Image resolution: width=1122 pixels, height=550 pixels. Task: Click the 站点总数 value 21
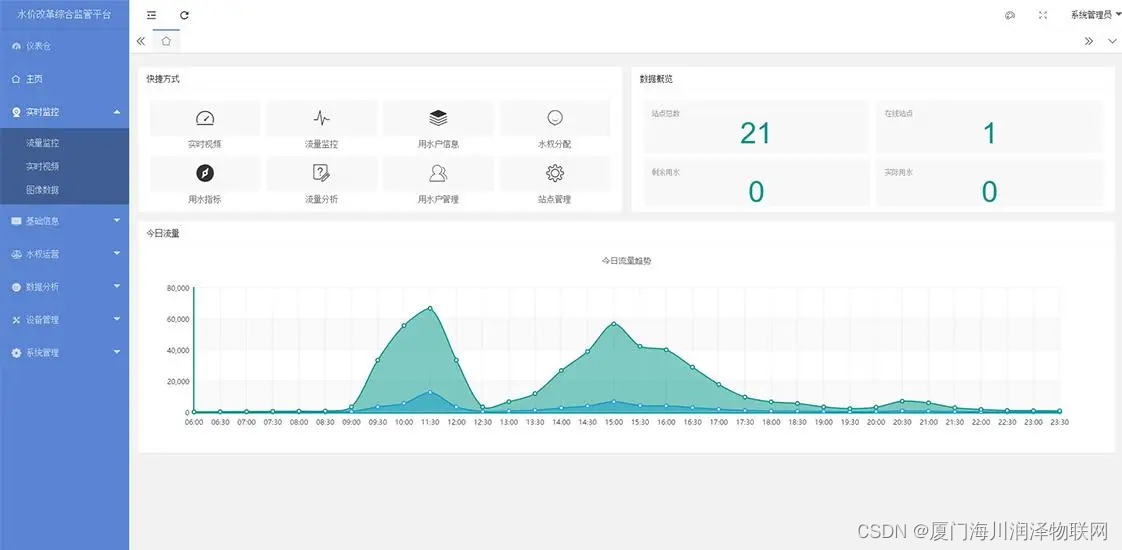coord(755,133)
